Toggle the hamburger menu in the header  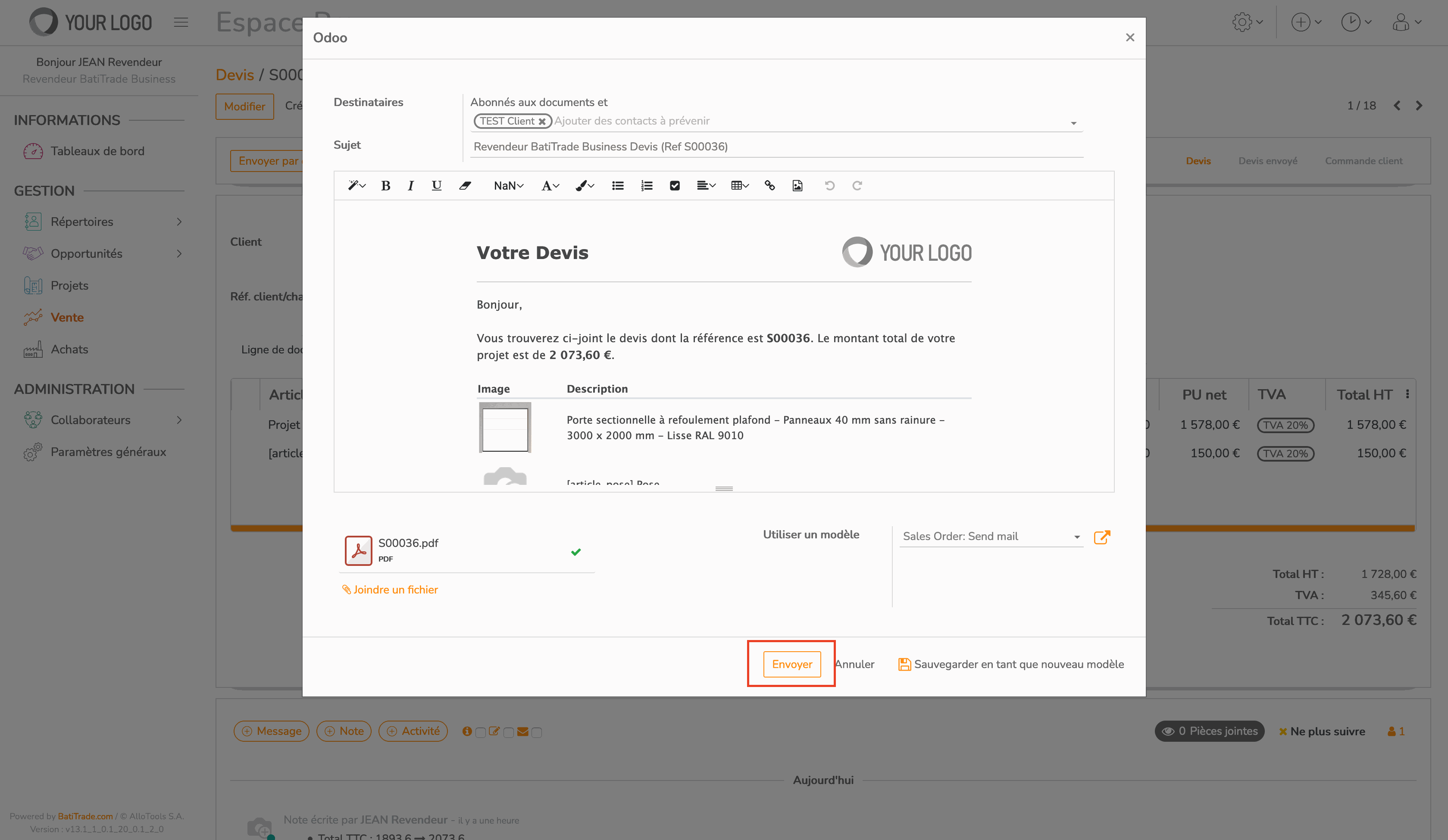coord(181,22)
